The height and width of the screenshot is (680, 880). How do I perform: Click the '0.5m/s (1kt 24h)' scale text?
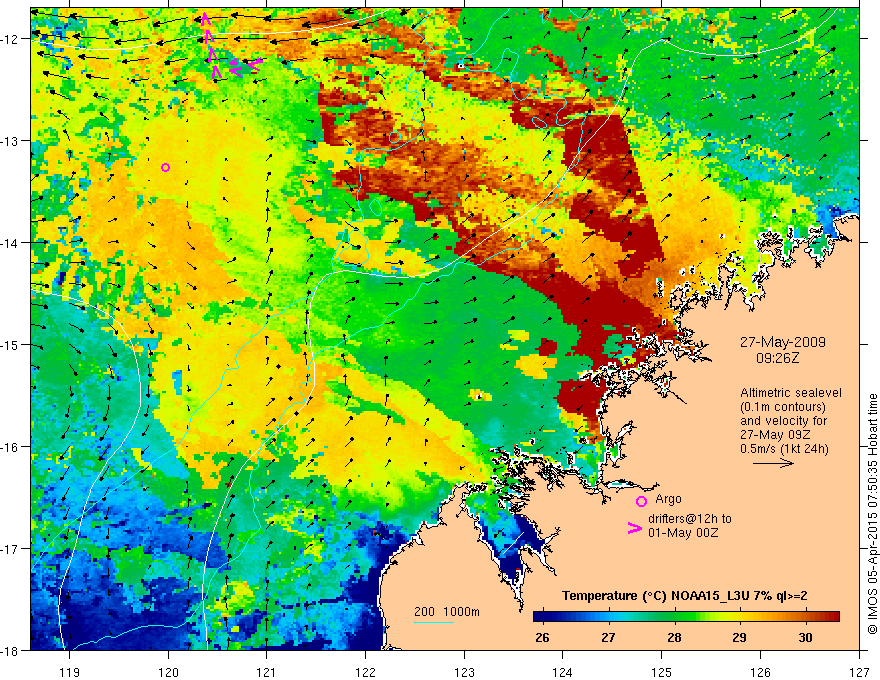pos(784,449)
